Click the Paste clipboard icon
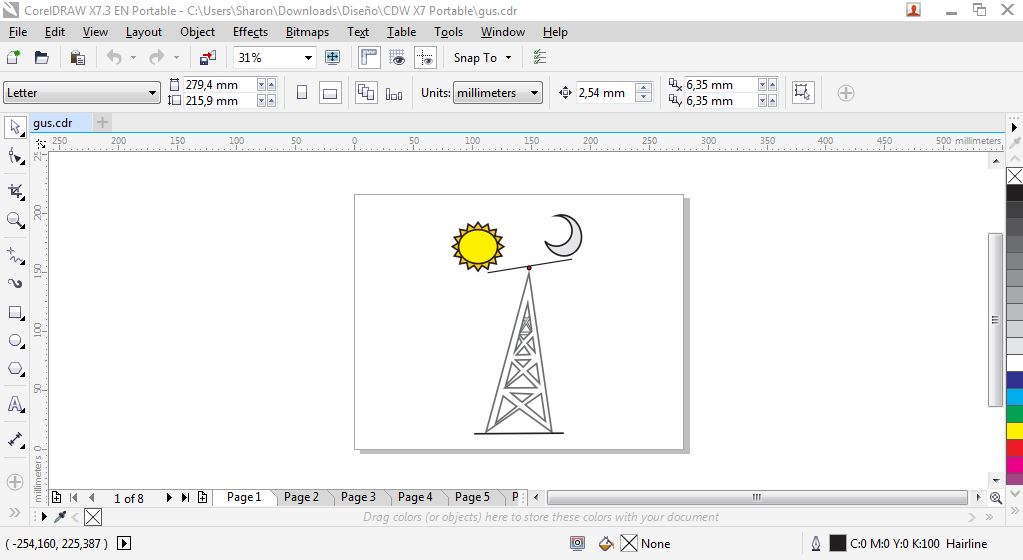 tap(77, 57)
